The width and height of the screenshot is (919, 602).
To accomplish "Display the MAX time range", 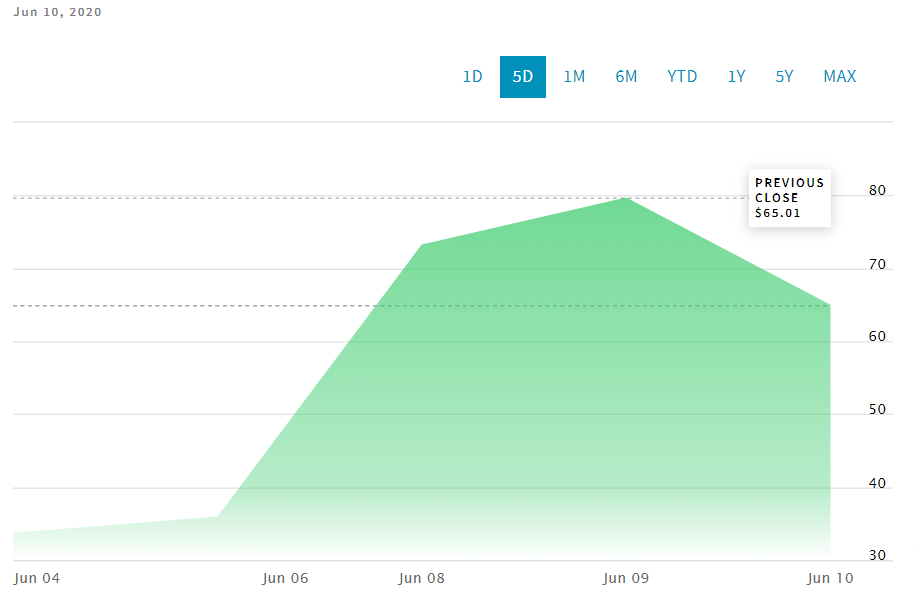I will tap(840, 77).
